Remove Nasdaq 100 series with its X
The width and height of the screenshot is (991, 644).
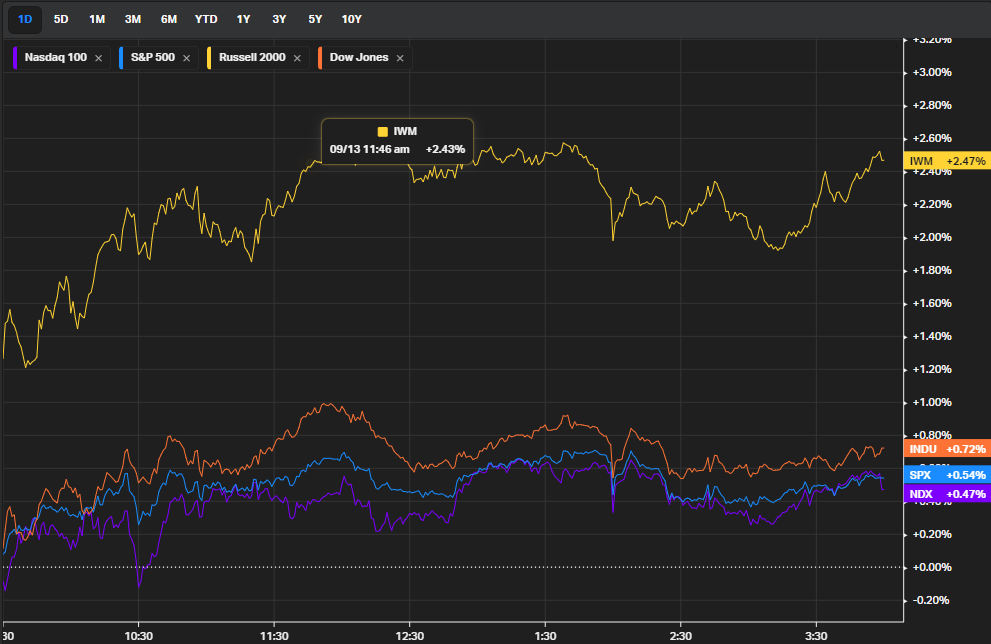98,58
